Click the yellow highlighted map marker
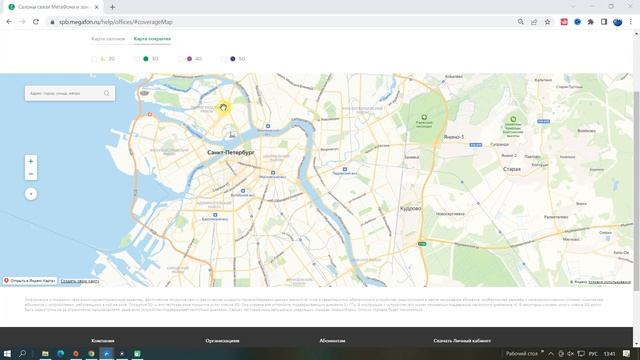This screenshot has width=640, height=360. pyautogui.click(x=223, y=108)
